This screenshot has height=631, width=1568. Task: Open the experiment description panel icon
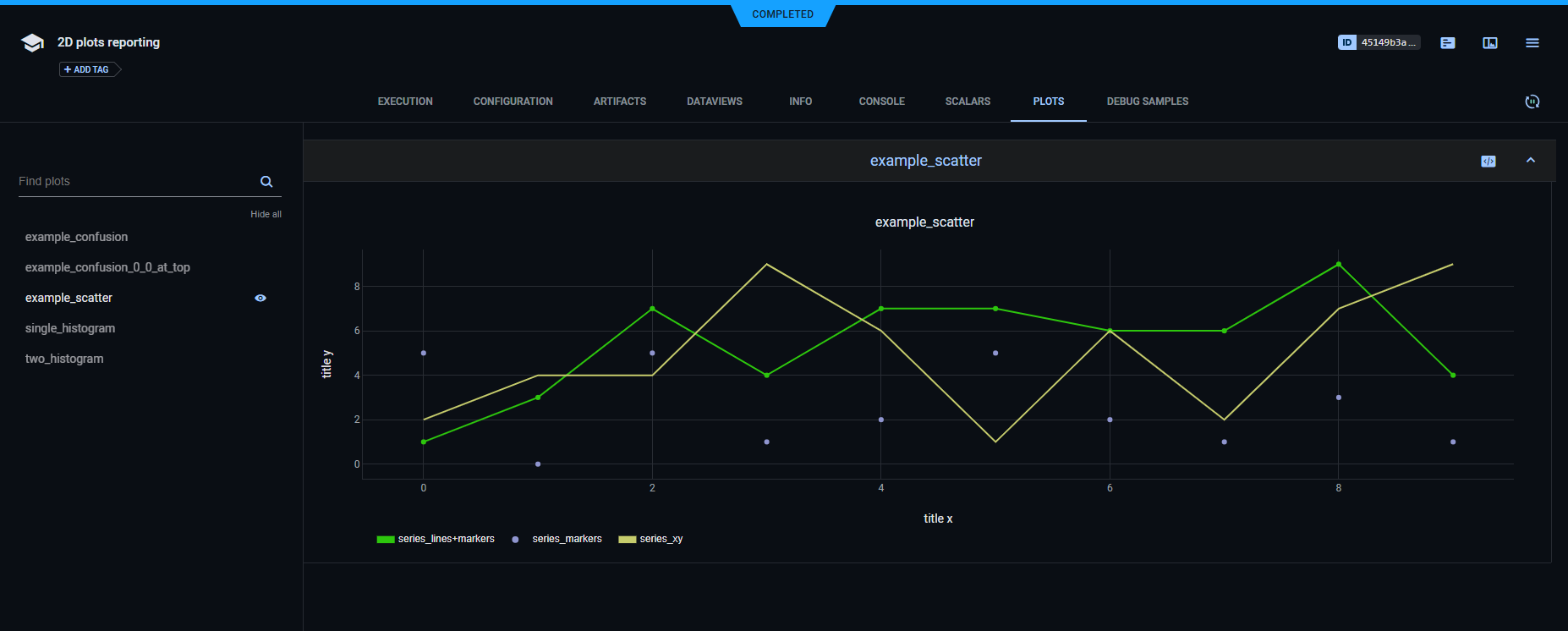point(1447,43)
